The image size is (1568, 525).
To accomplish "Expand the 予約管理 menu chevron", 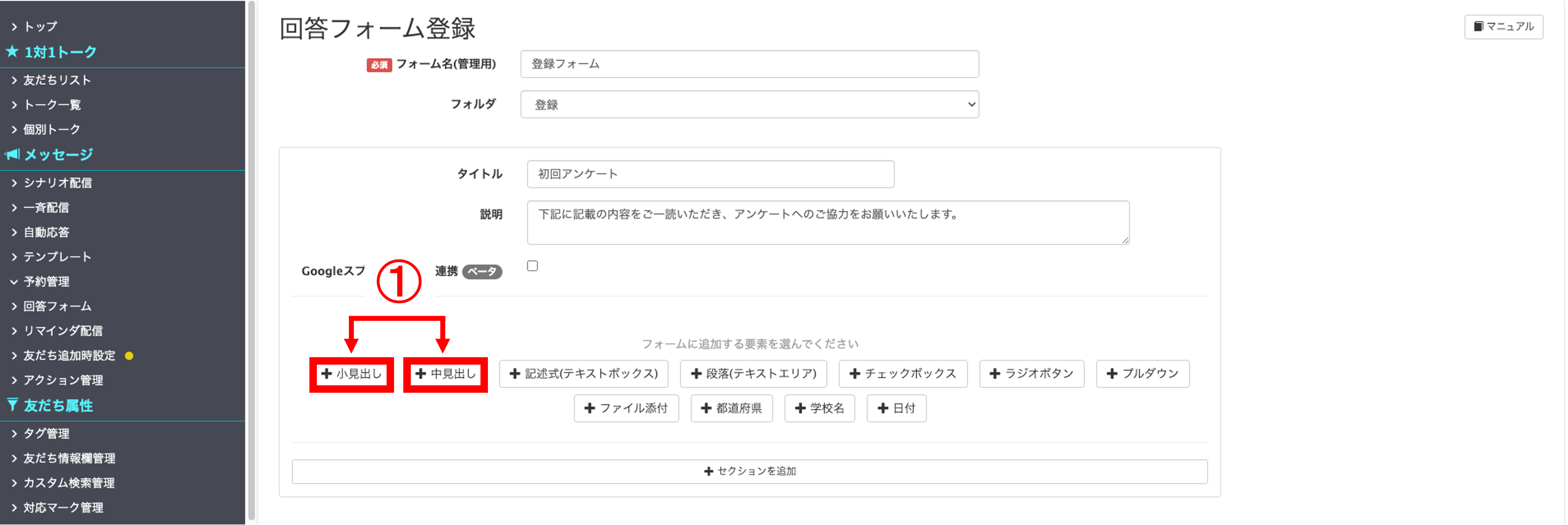I will (x=14, y=282).
